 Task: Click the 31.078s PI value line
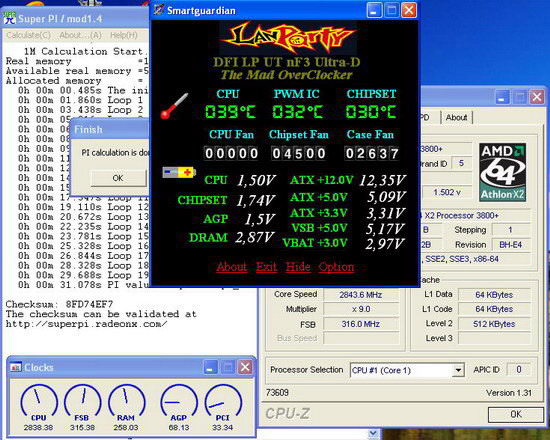83,285
